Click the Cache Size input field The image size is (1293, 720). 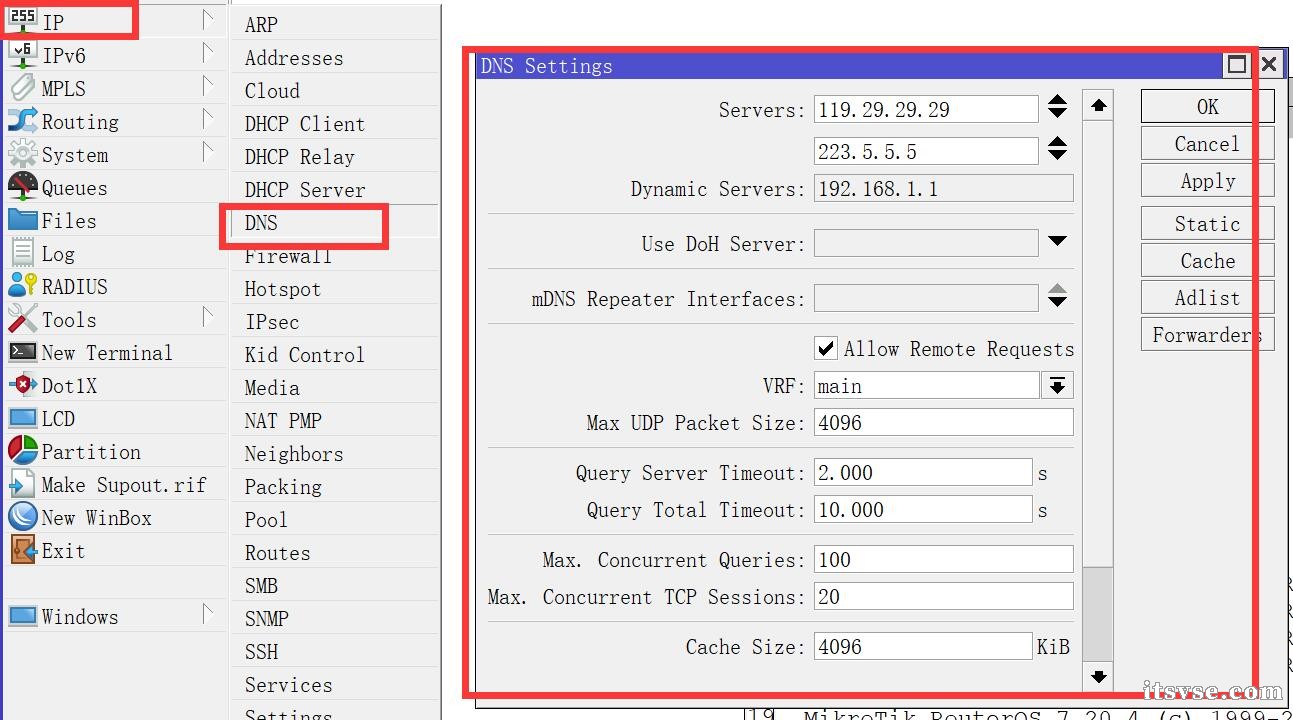click(x=922, y=646)
